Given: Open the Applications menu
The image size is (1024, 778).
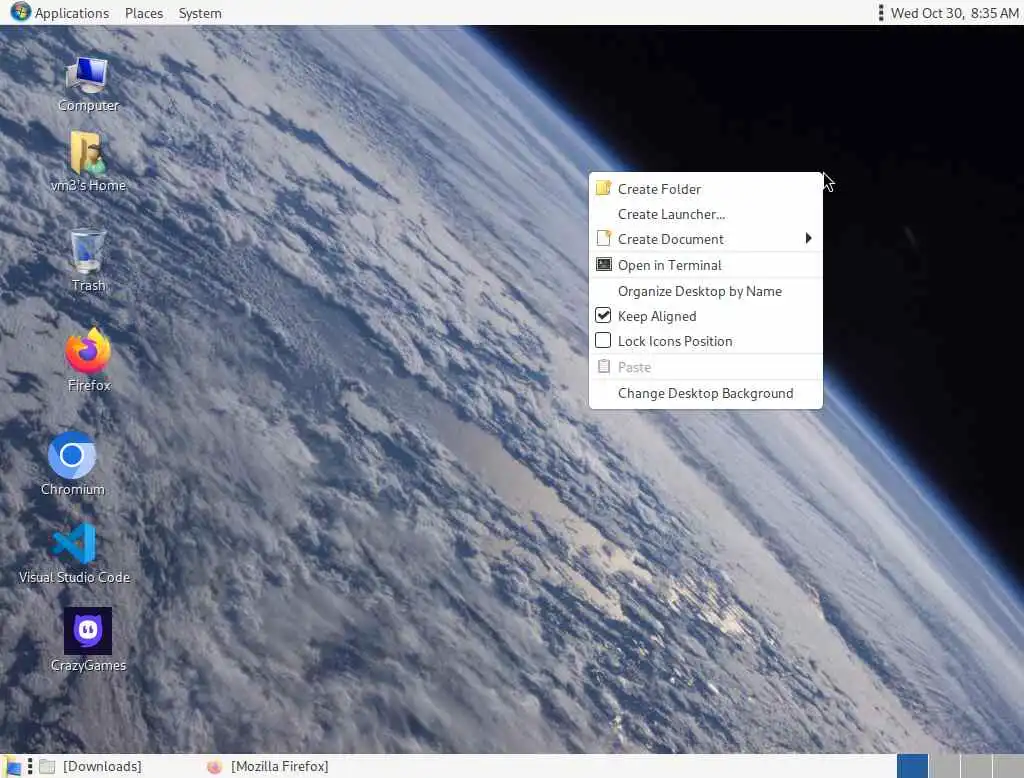Looking at the screenshot, I should (71, 13).
